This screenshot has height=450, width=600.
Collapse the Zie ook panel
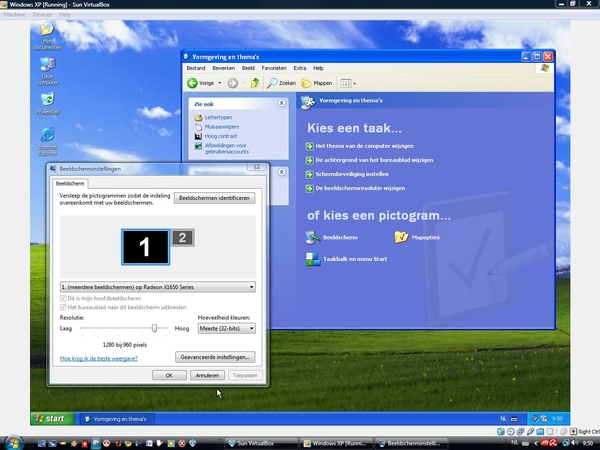click(282, 103)
